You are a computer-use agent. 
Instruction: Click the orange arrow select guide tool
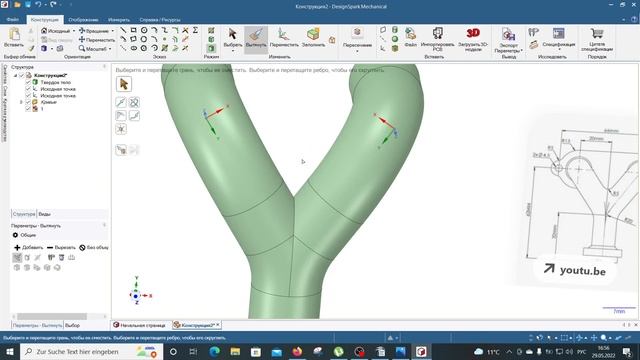[x=124, y=84]
